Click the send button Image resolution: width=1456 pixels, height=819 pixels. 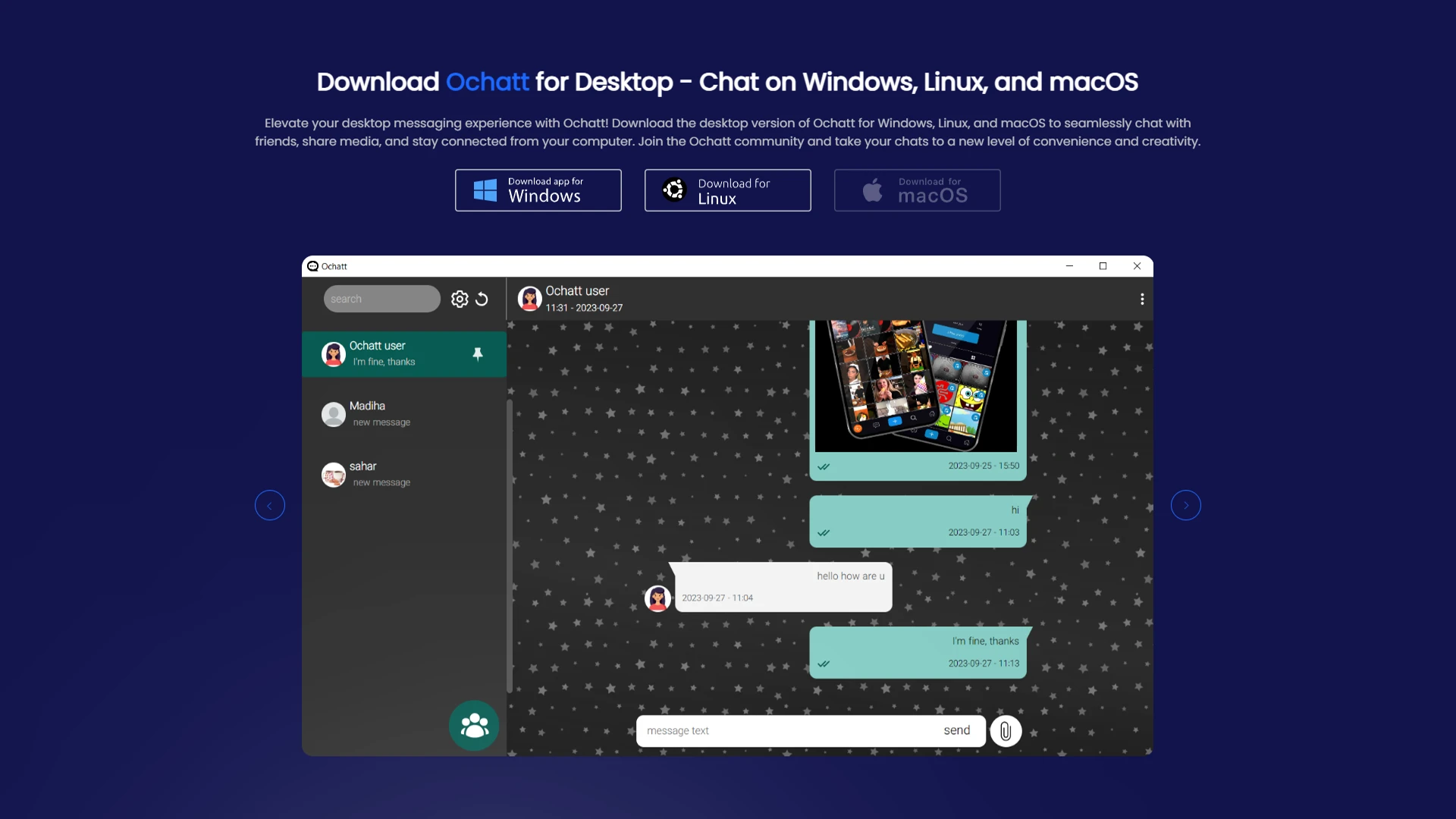(x=957, y=730)
